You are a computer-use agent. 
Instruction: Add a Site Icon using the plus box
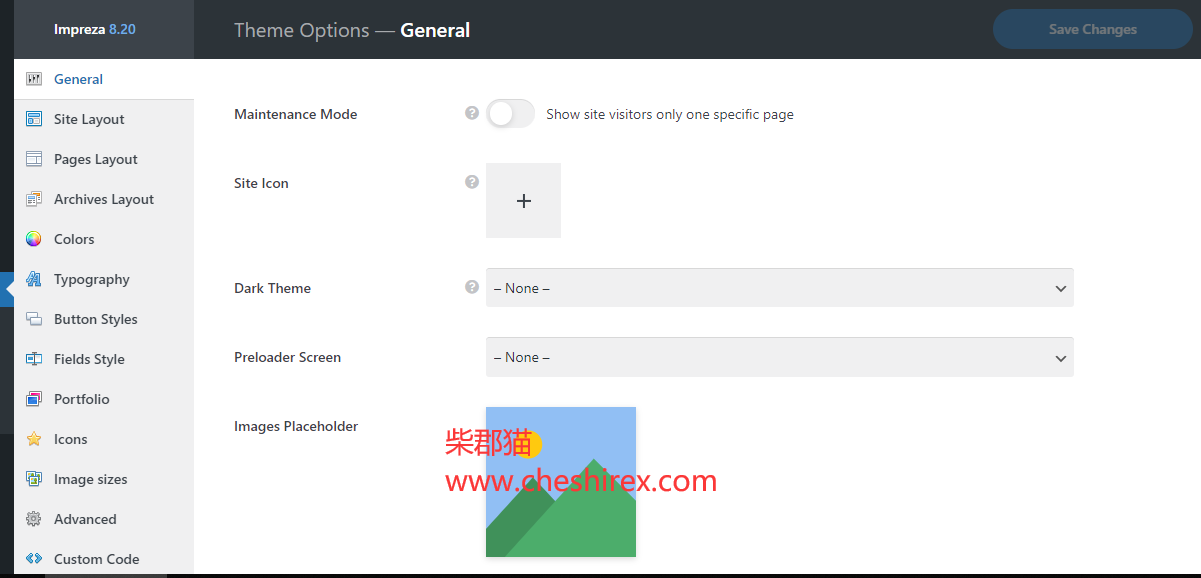tap(523, 201)
